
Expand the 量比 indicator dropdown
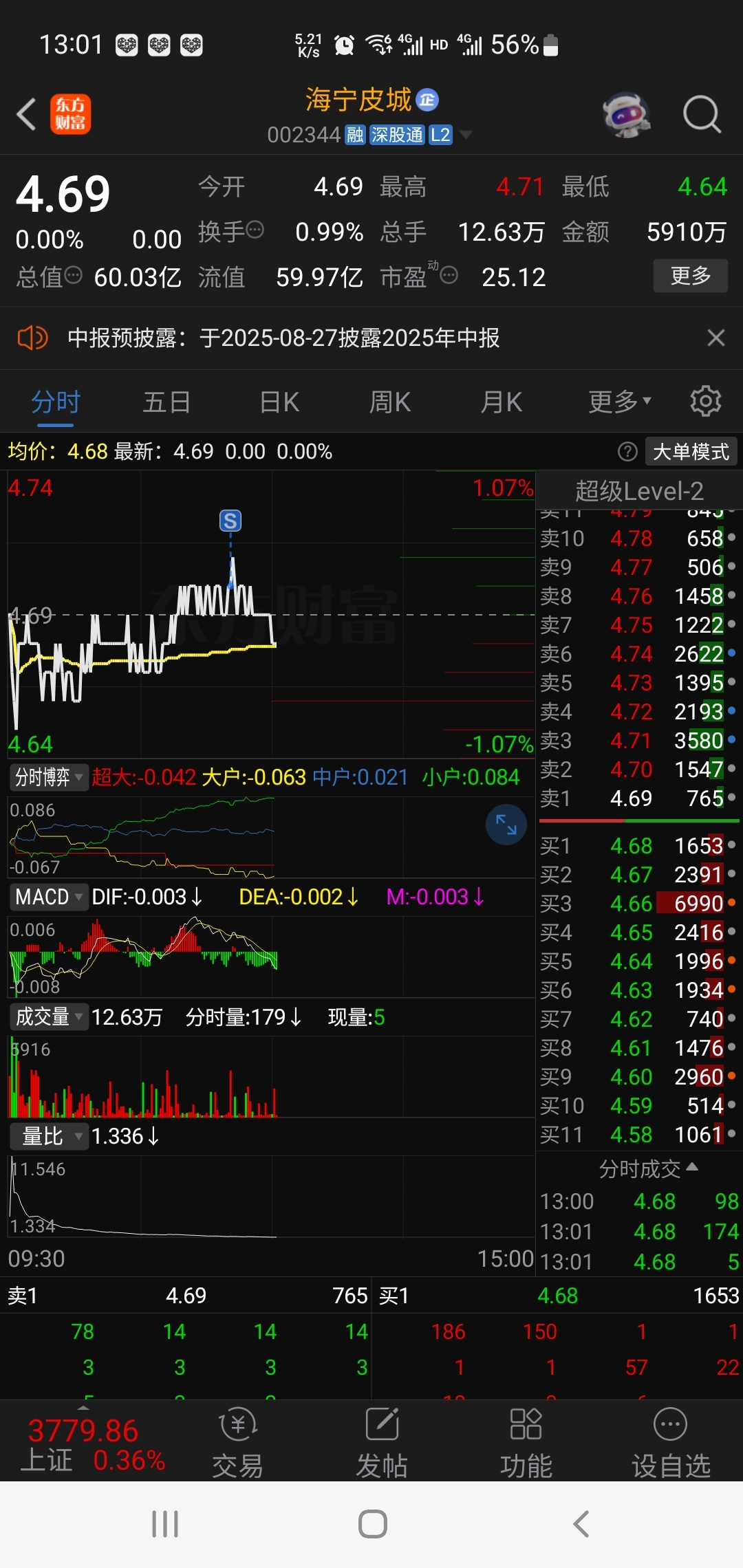50,1136
